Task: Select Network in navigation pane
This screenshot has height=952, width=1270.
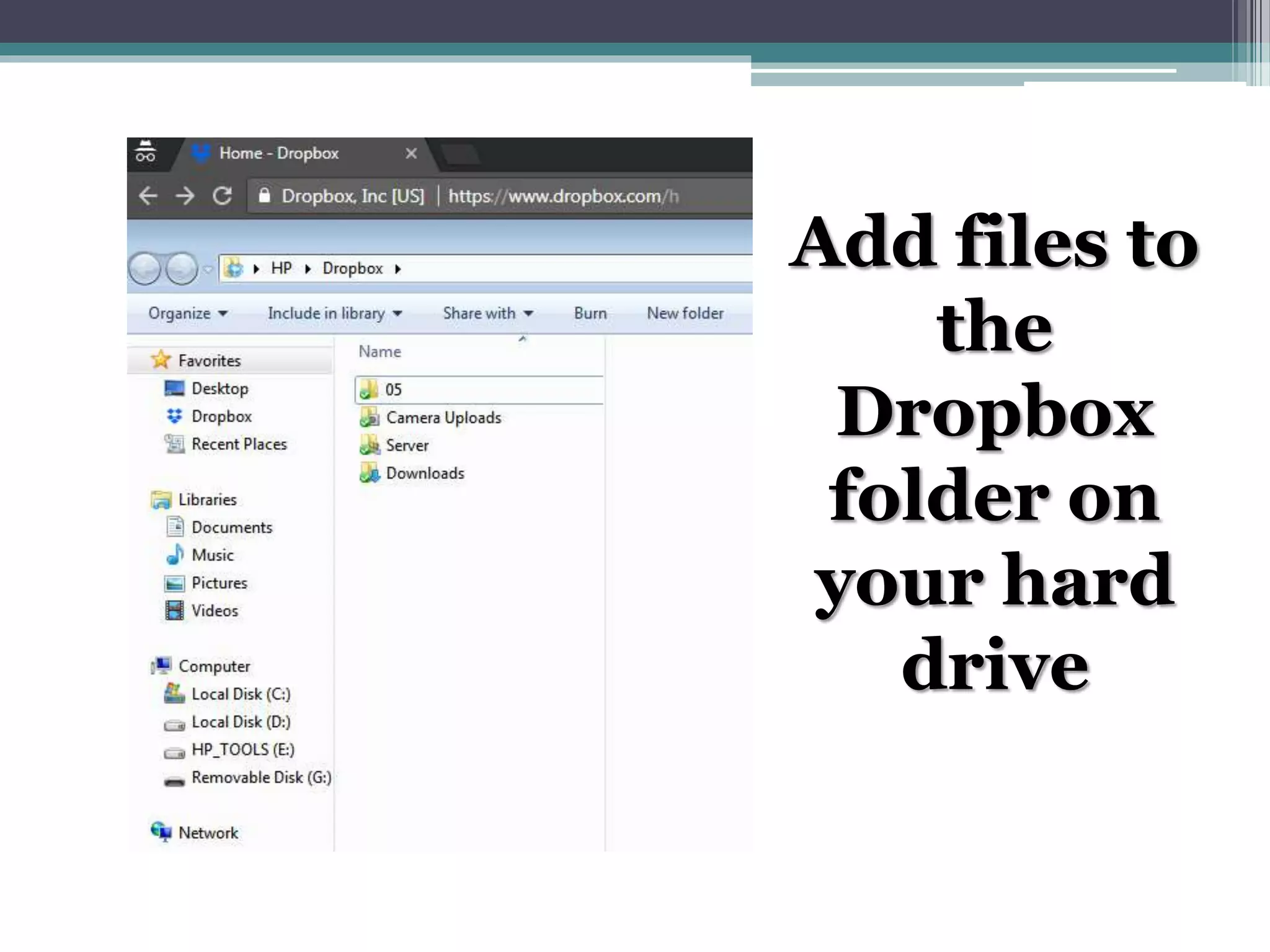Action: click(x=208, y=833)
